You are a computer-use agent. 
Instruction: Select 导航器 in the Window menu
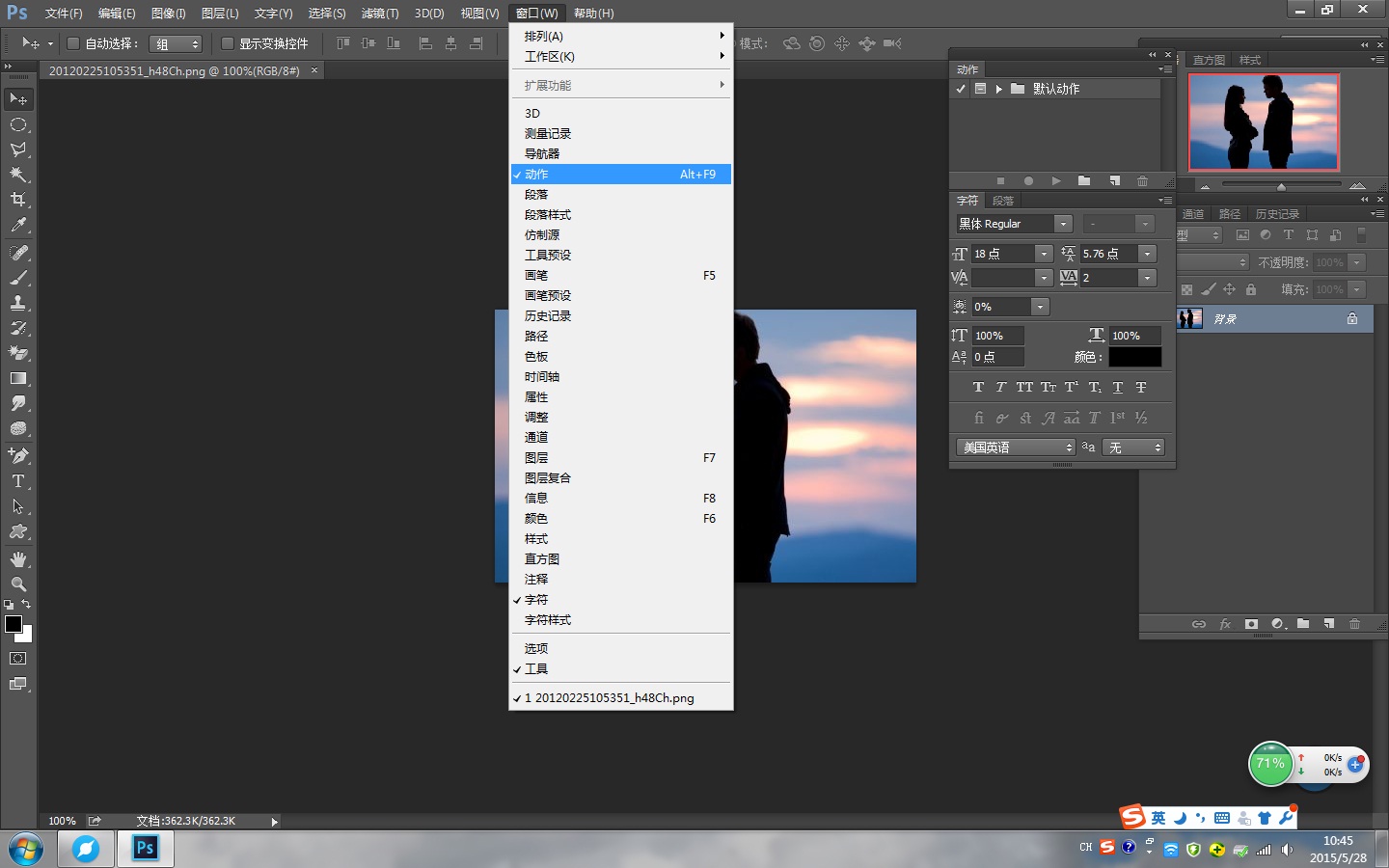(x=621, y=153)
